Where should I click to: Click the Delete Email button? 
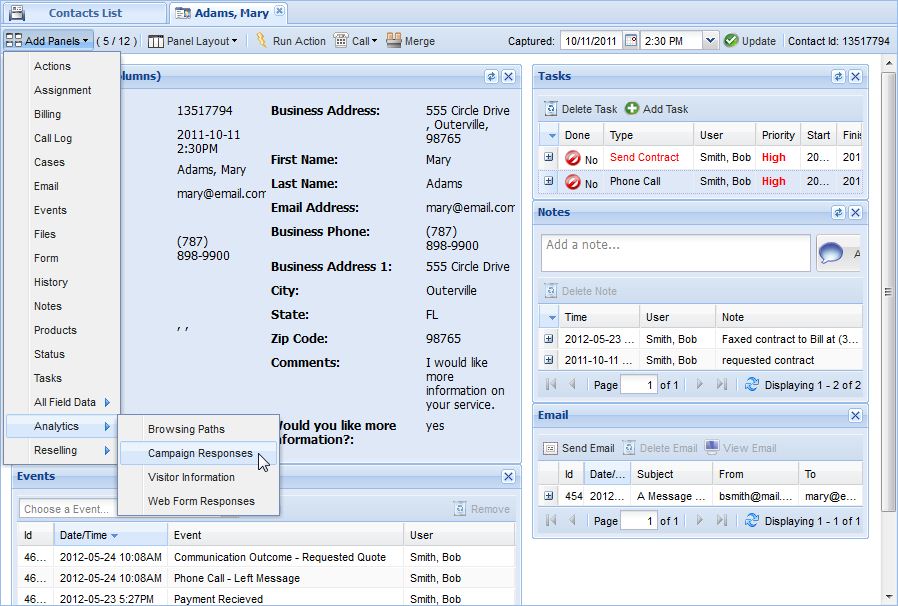coord(660,448)
